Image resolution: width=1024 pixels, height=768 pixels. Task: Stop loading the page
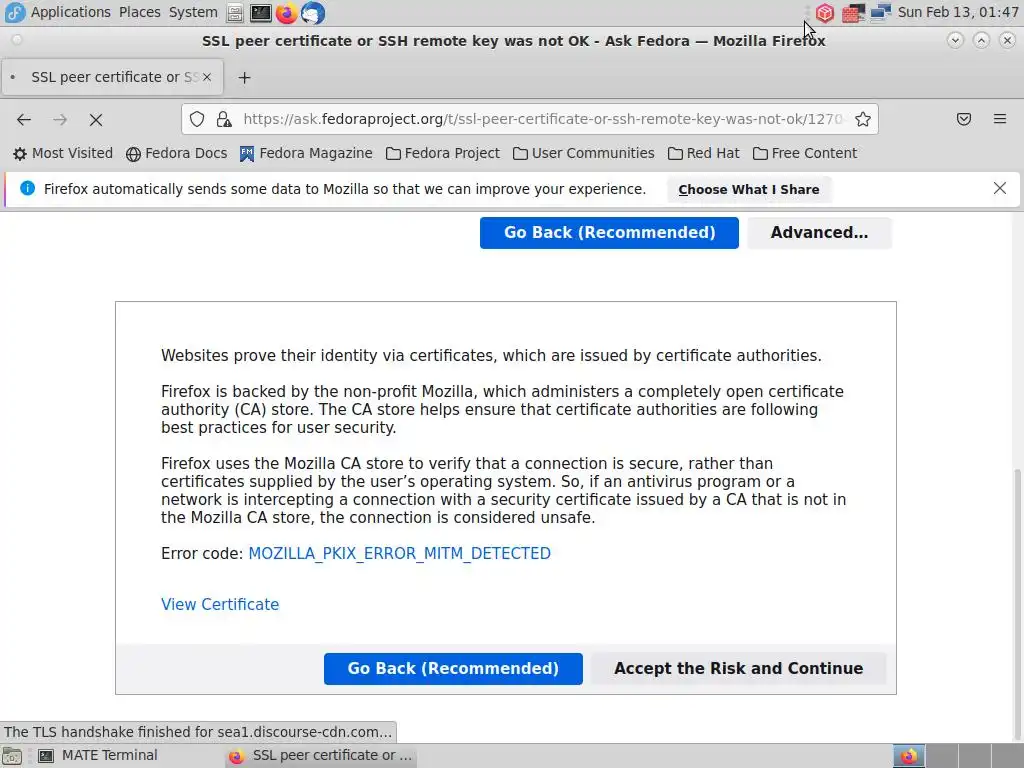click(x=96, y=120)
